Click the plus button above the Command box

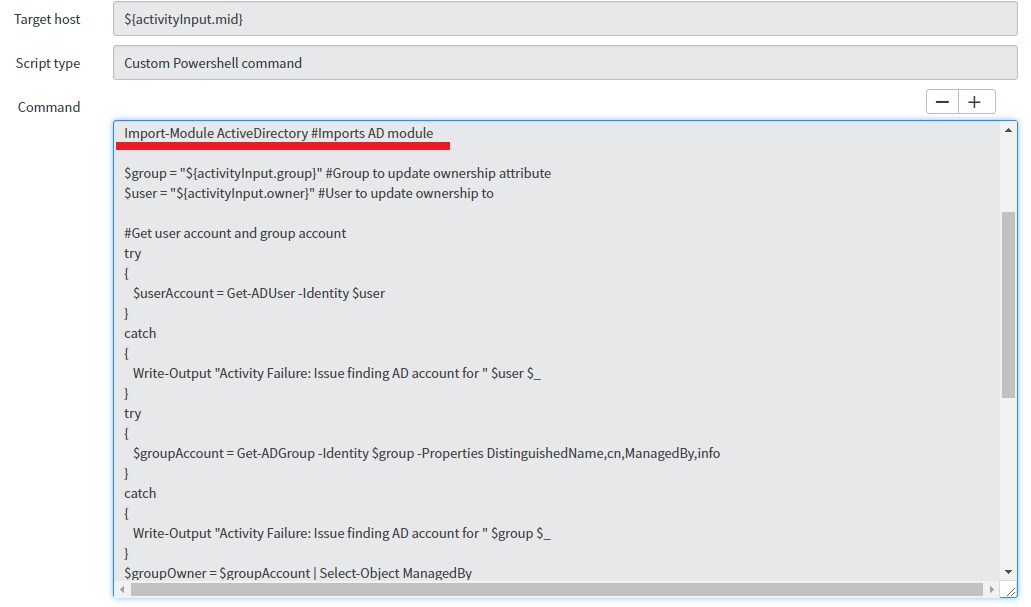976,102
